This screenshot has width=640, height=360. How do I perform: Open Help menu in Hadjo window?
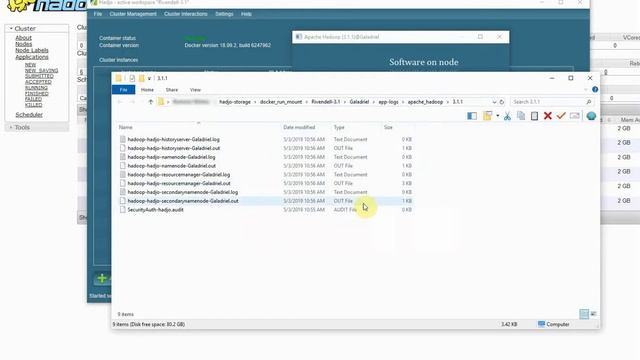click(x=246, y=14)
